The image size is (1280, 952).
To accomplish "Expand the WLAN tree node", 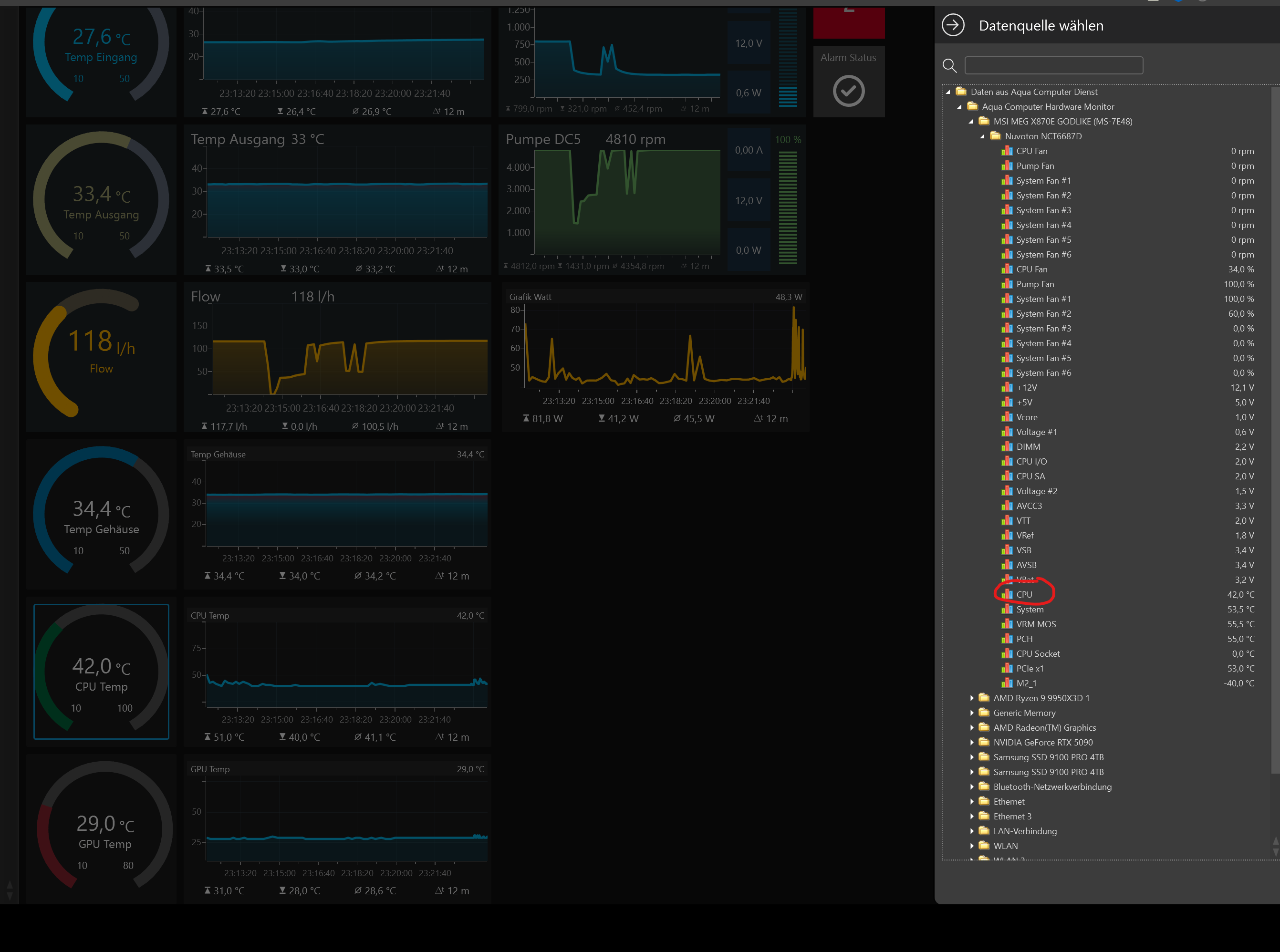I will point(972,846).
